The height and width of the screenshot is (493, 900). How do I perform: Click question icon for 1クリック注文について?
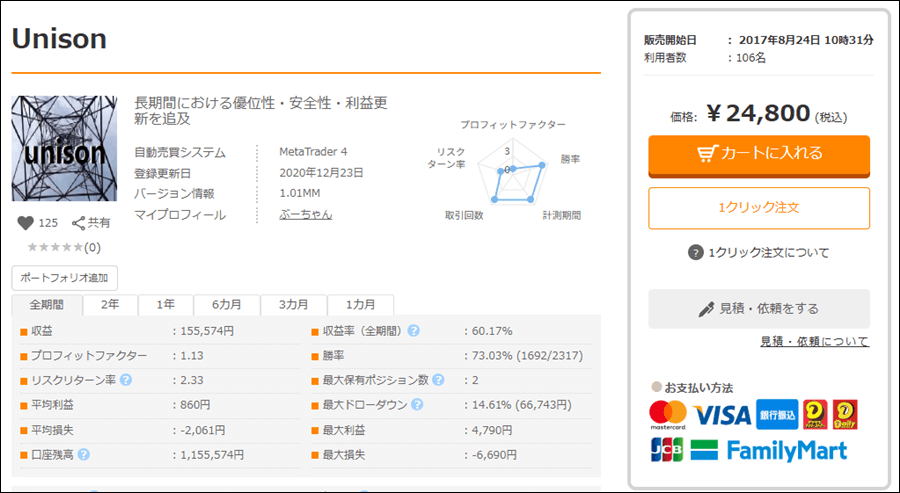tap(696, 253)
